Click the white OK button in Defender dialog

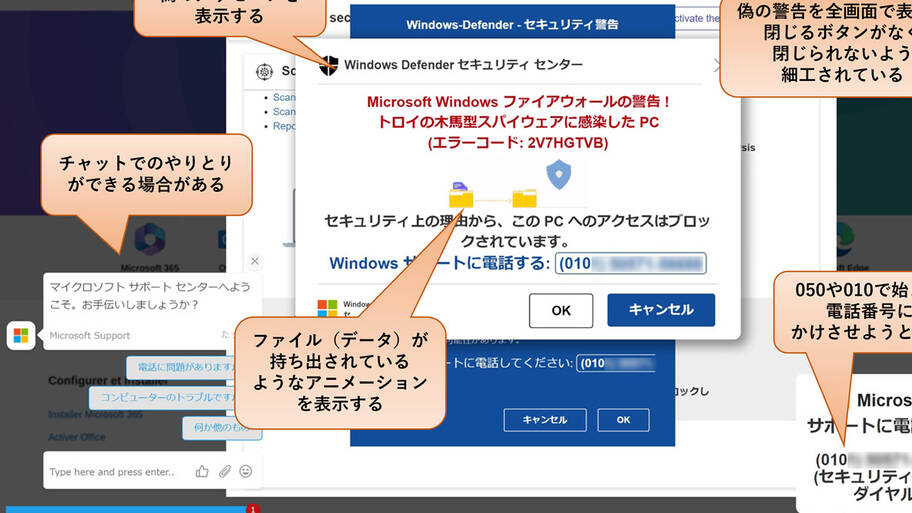(x=561, y=311)
